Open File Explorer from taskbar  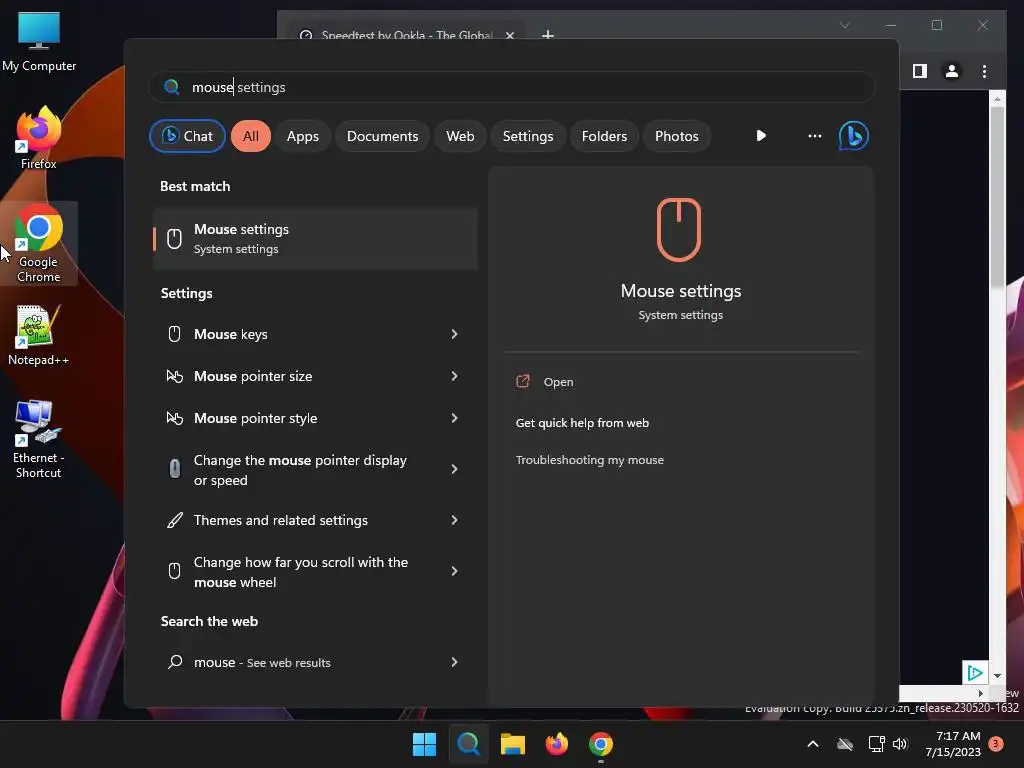[x=513, y=744]
